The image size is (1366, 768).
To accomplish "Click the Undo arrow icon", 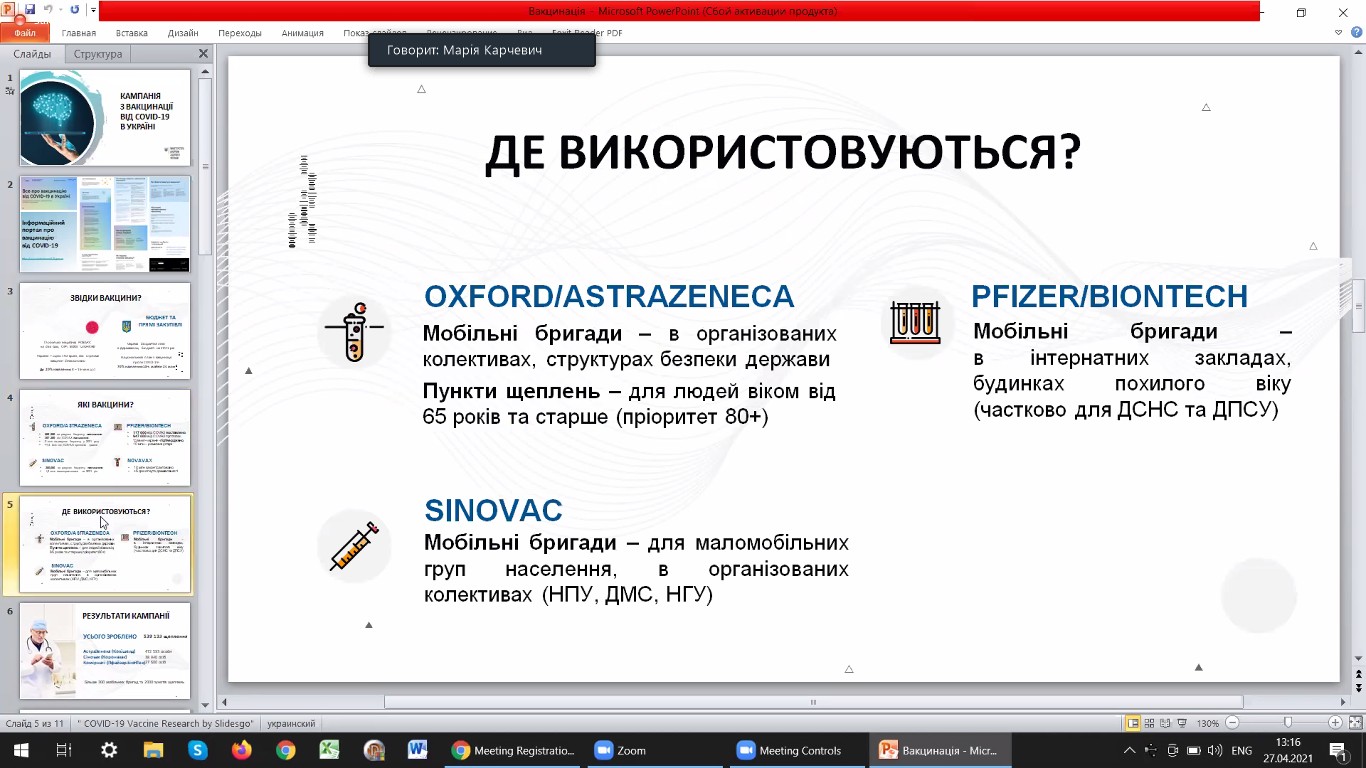I will [x=47, y=10].
